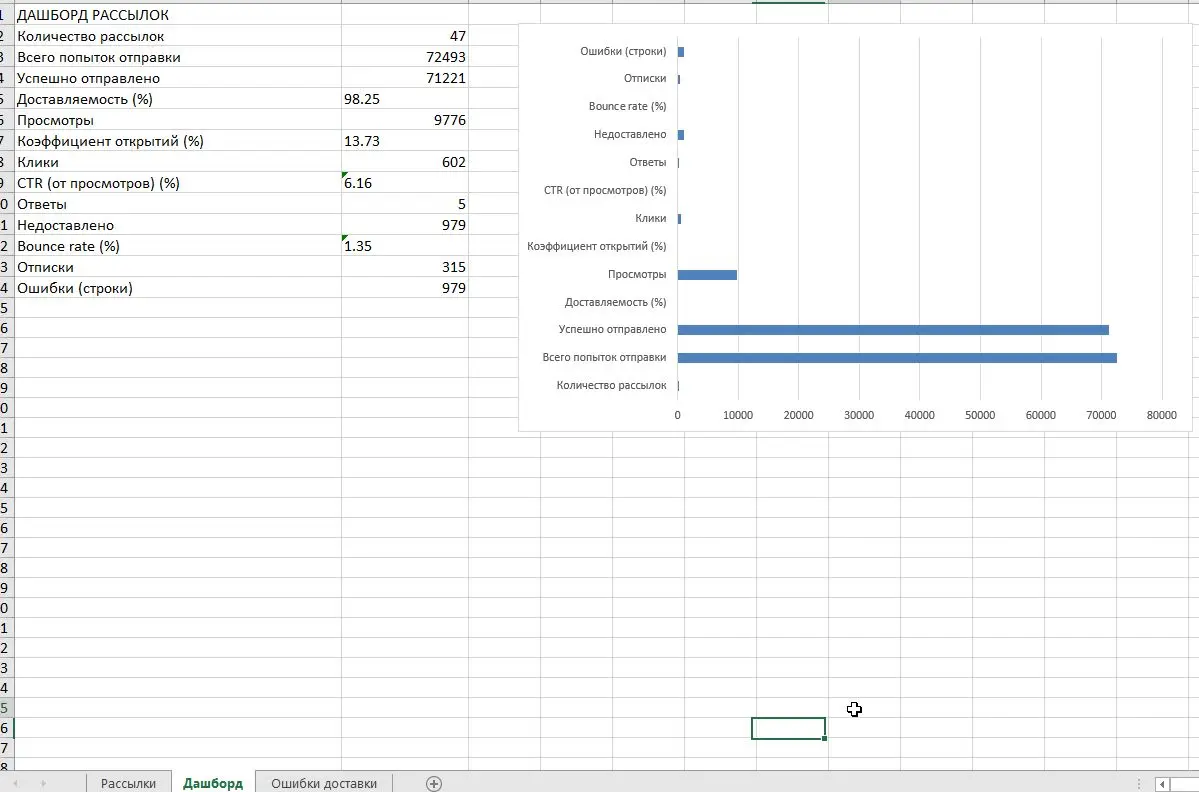Click the cell with value 72493
This screenshot has width=1199, height=792.
point(404,57)
